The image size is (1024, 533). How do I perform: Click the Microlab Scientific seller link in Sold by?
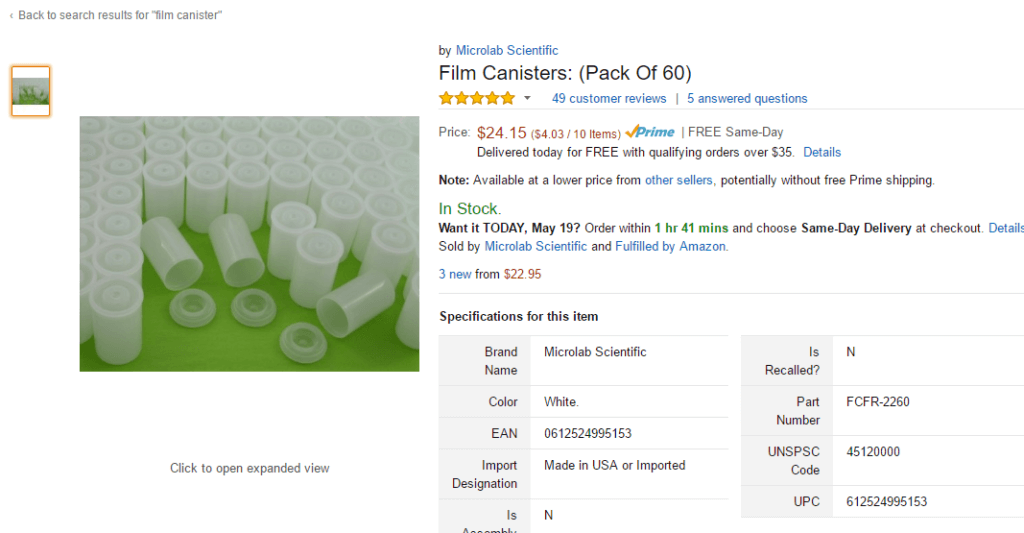[x=536, y=246]
